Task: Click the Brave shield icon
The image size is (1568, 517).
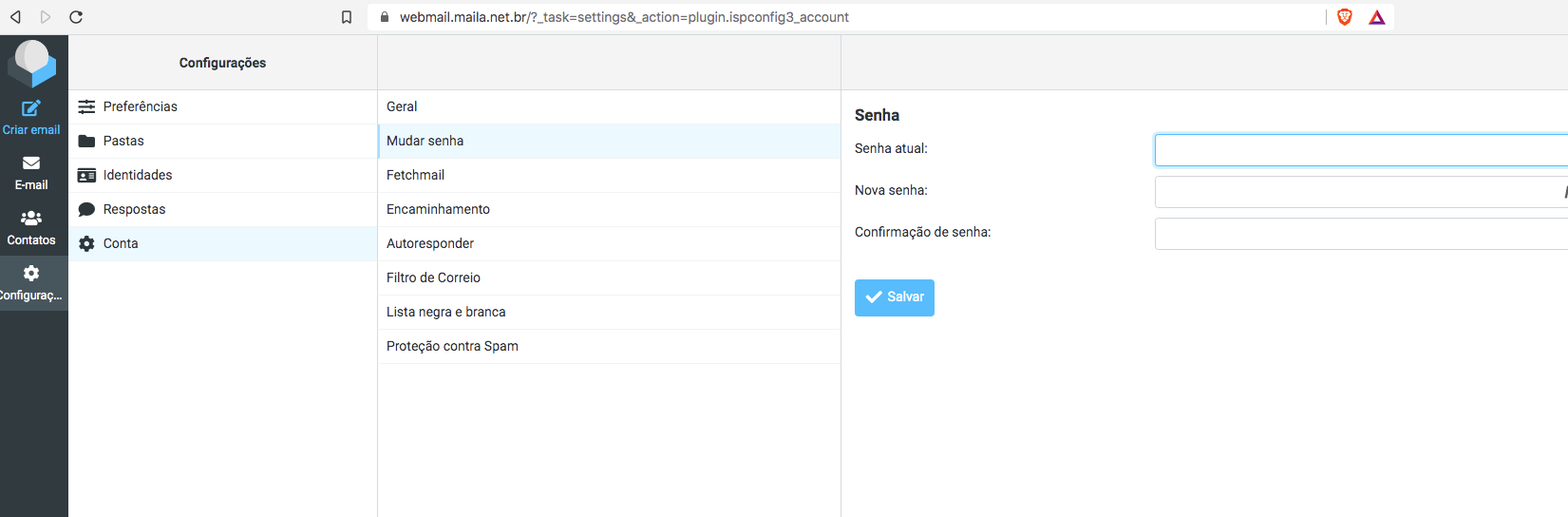Action: pyautogui.click(x=1345, y=17)
